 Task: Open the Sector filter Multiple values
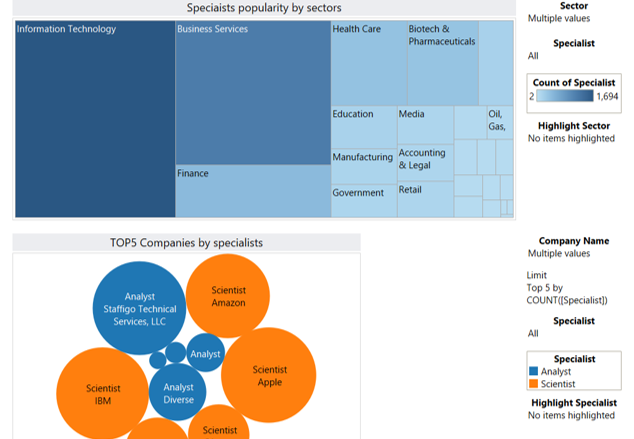[x=559, y=18]
